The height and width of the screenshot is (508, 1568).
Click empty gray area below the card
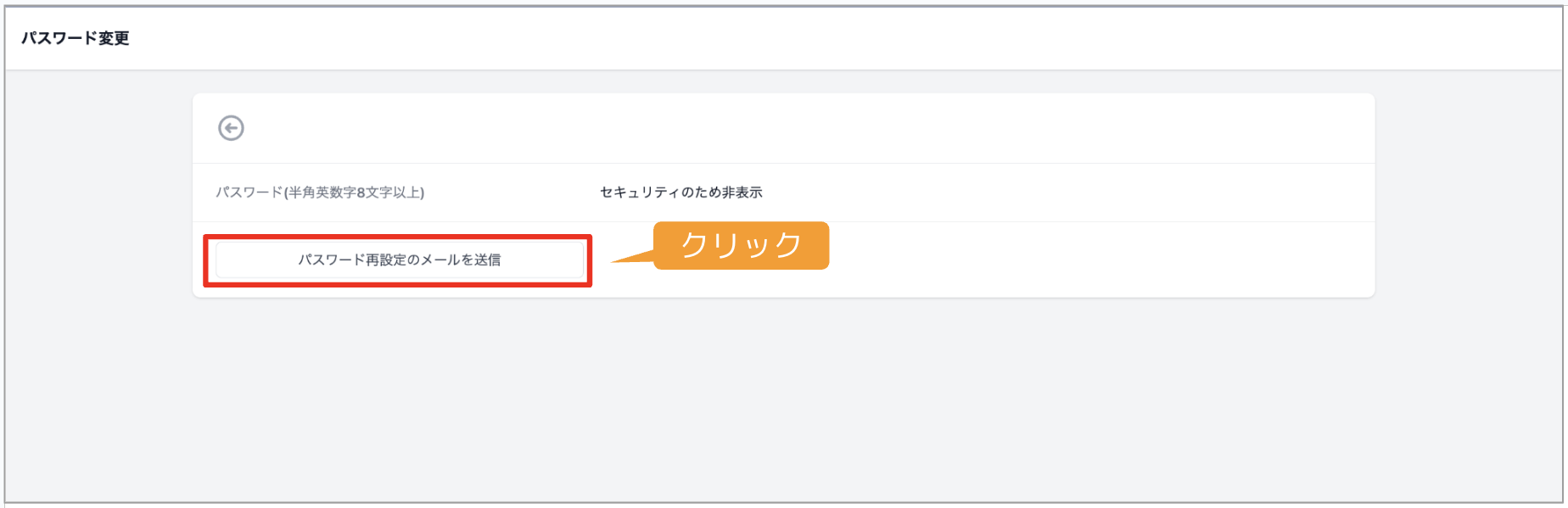pos(783,399)
